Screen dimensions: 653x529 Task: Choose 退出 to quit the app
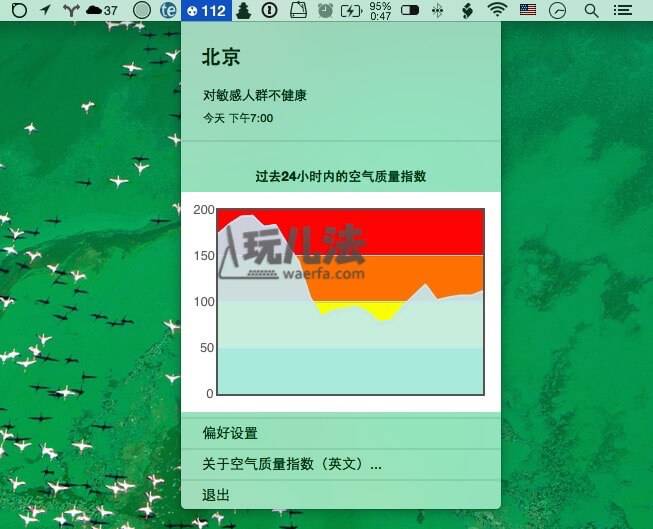[216, 495]
